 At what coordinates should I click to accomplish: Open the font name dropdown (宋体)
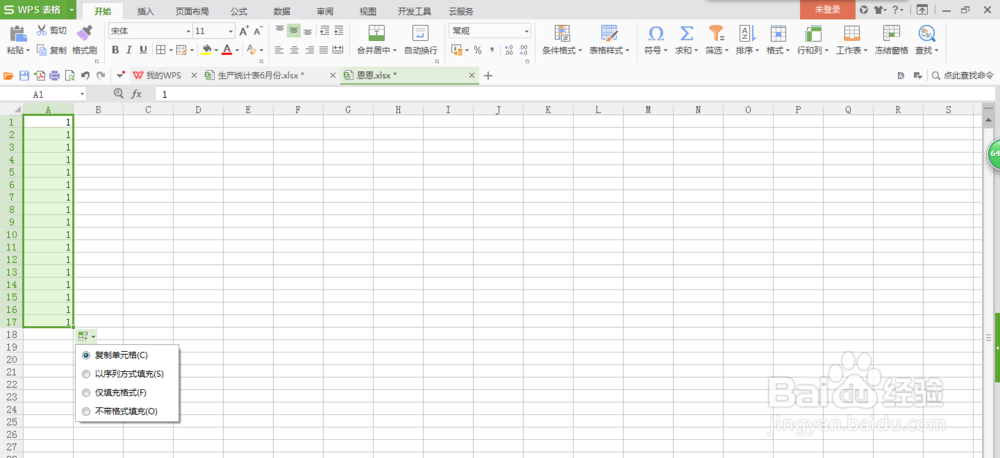pyautogui.click(x=188, y=31)
